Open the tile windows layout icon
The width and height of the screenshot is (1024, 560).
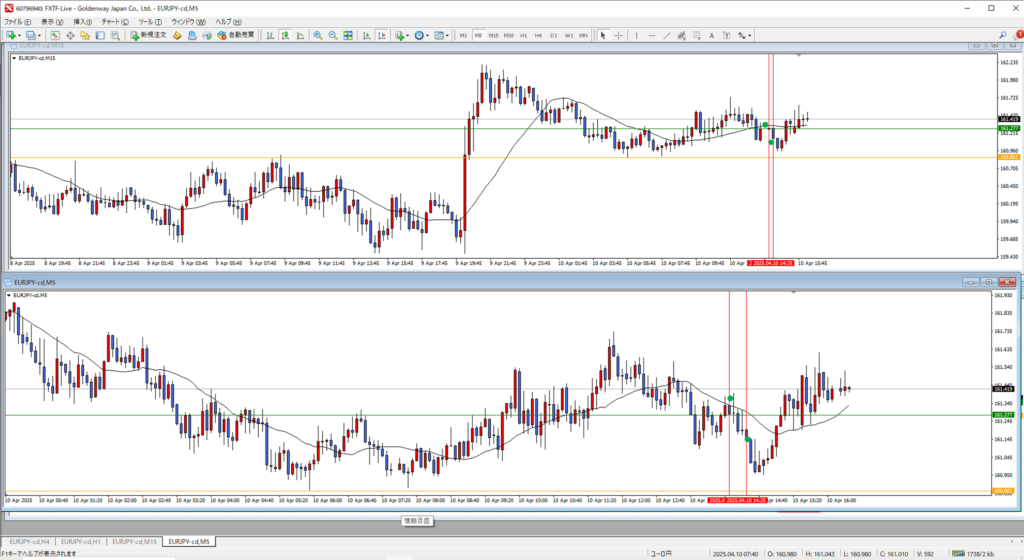pyautogui.click(x=349, y=35)
